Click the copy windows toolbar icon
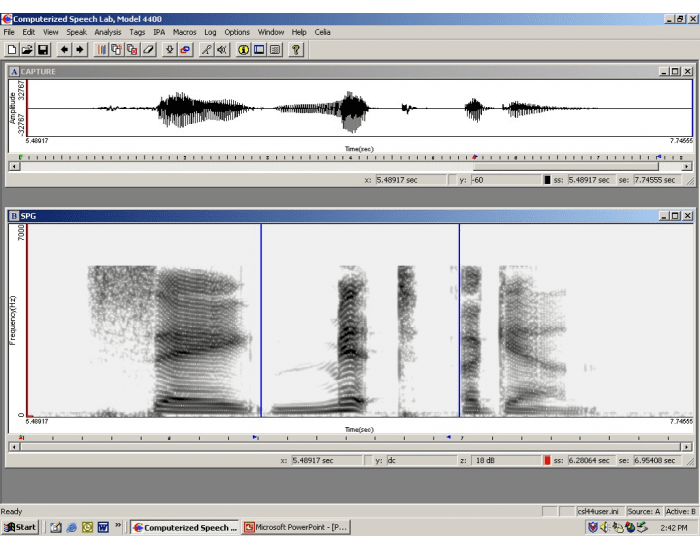Screen dimensions: 700x550 117,50
